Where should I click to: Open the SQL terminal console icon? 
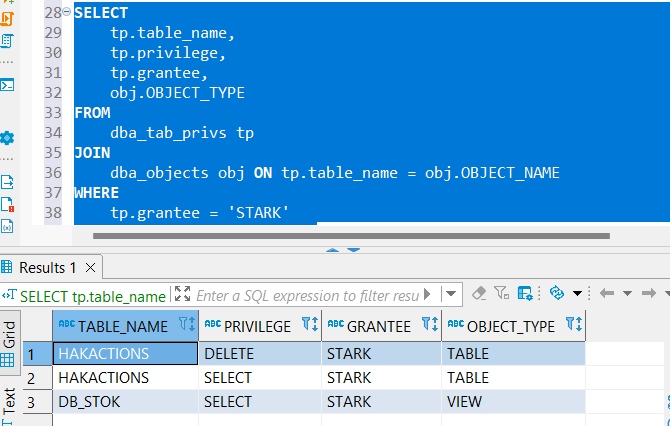7,85
